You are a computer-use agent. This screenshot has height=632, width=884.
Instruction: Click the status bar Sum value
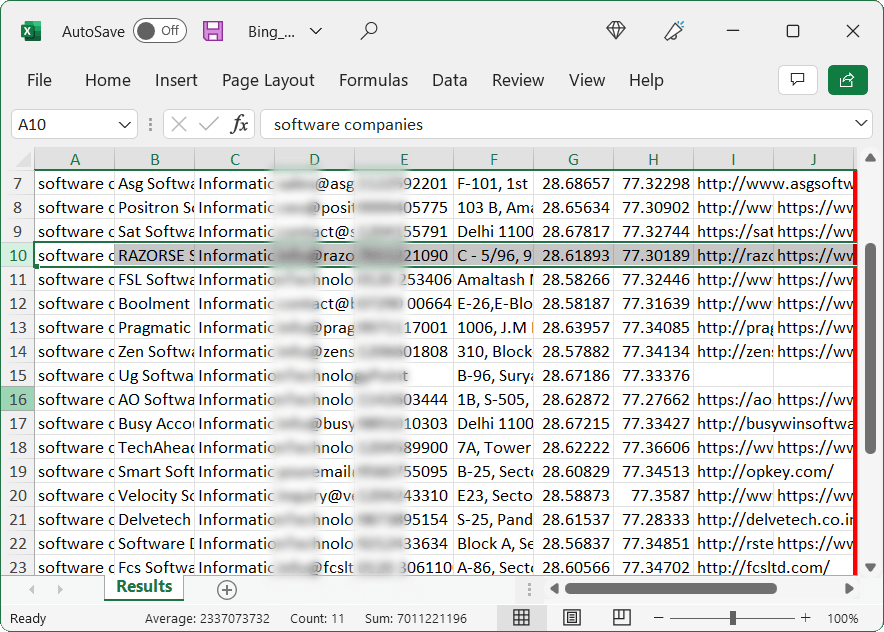point(416,618)
